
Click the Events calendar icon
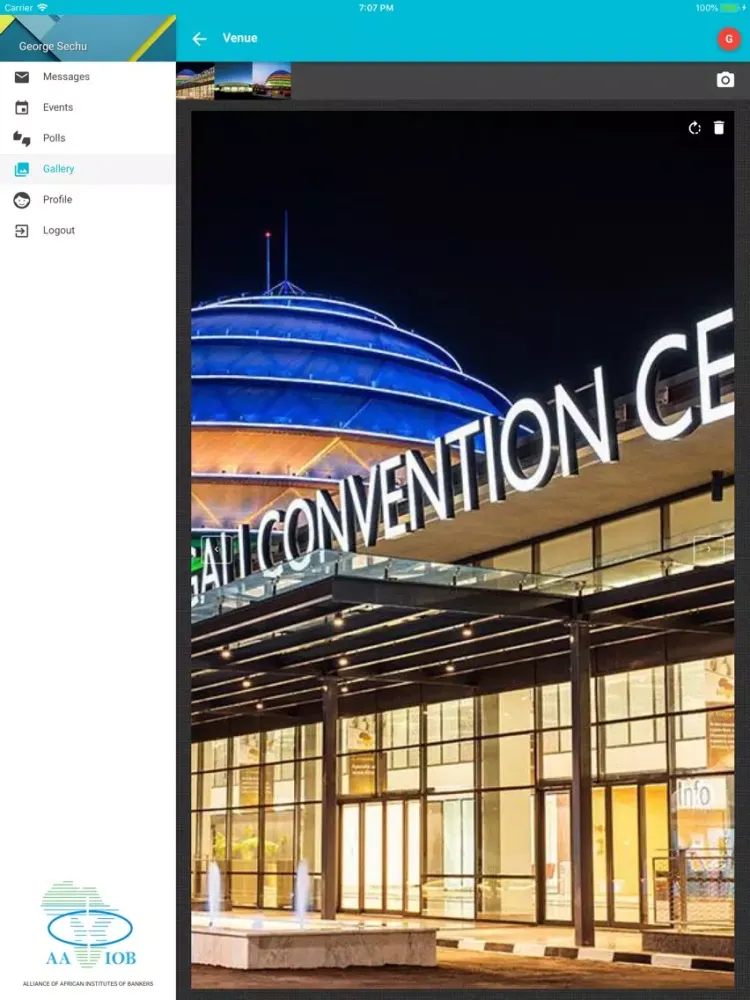pyautogui.click(x=22, y=108)
